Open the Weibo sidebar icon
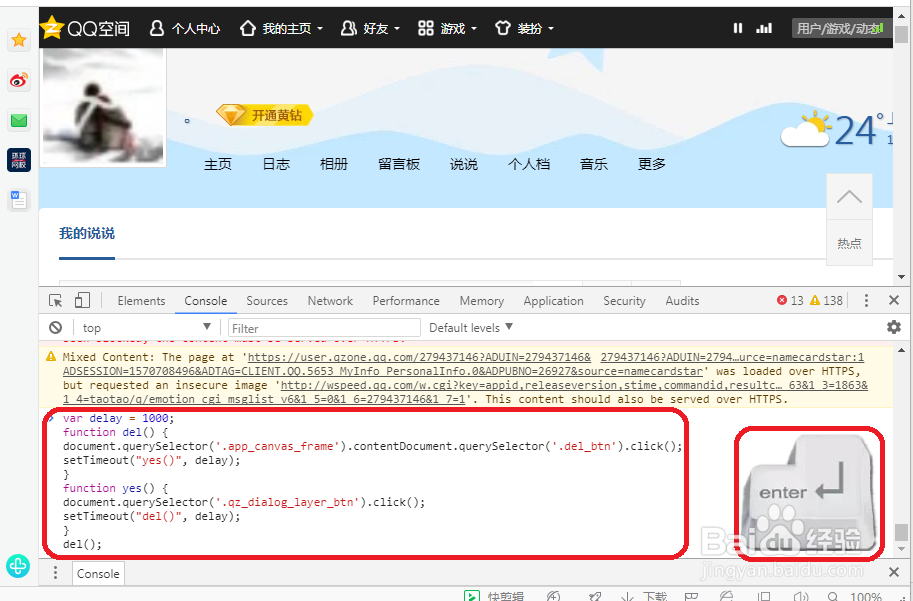The height and width of the screenshot is (601, 913). tap(19, 80)
